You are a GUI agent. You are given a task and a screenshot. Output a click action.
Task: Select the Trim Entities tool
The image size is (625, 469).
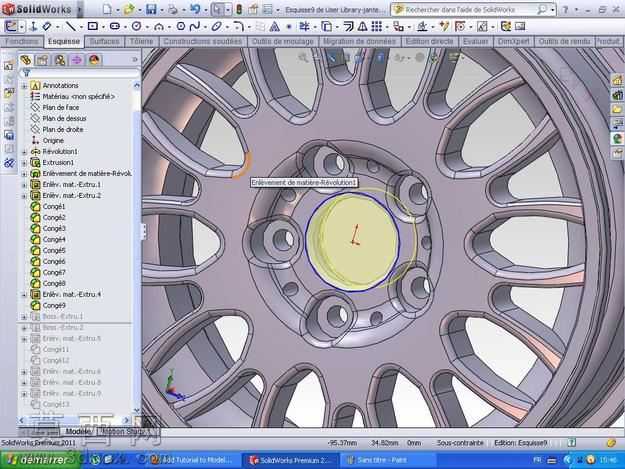[305, 26]
